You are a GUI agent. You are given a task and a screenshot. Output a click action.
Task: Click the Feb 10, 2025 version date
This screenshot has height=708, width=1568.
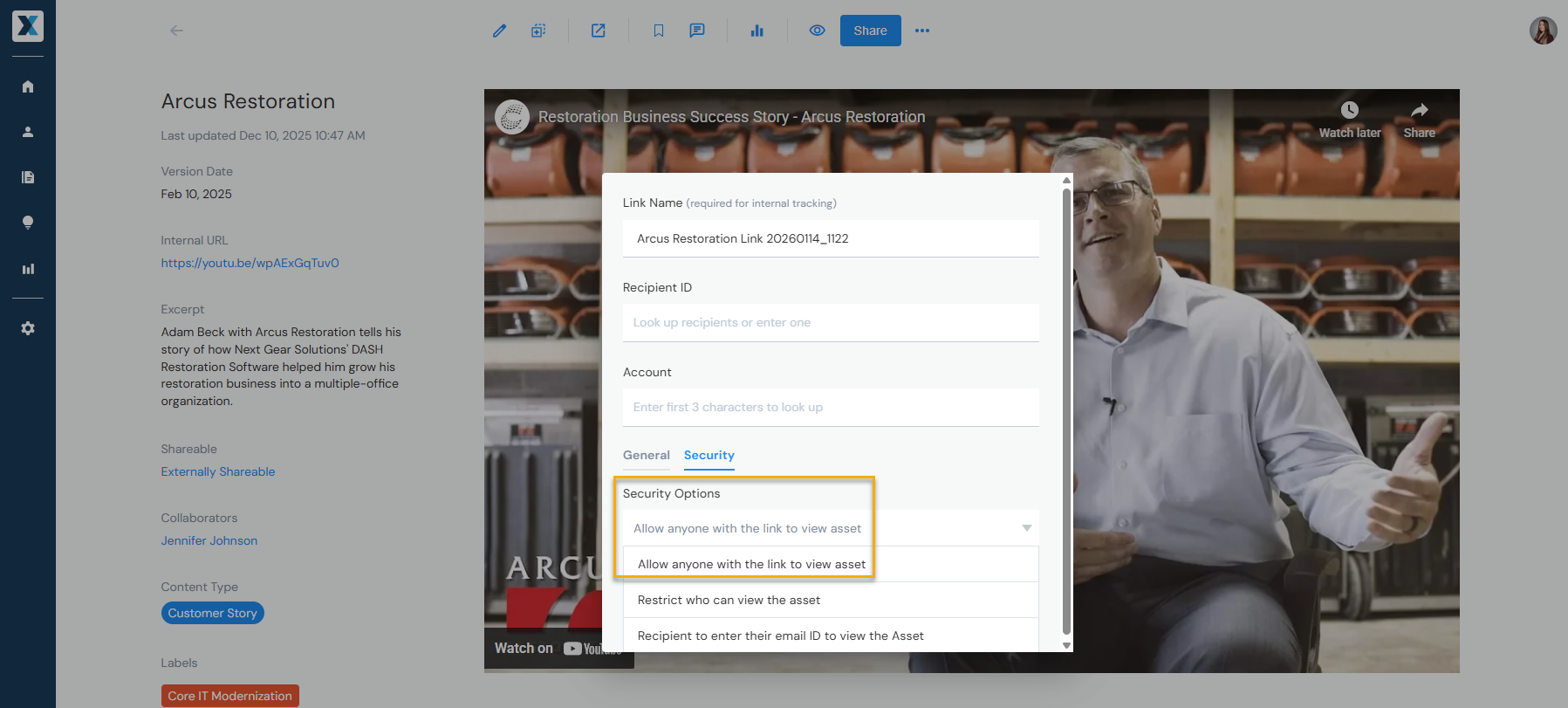pos(196,194)
